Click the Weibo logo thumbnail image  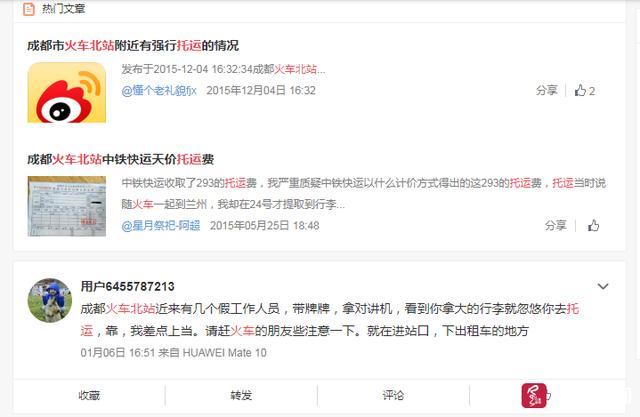point(67,92)
